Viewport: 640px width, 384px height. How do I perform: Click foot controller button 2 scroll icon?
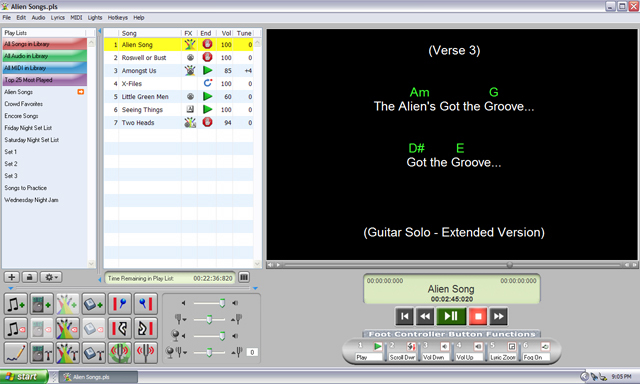411,346
